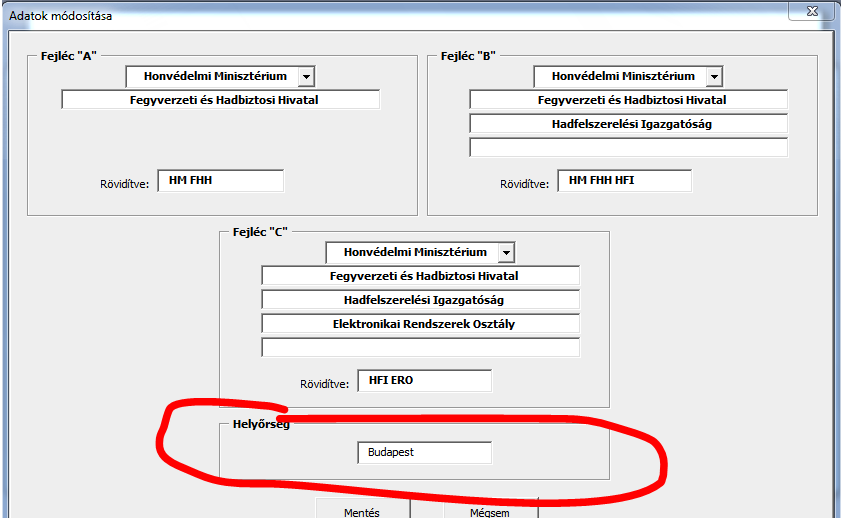This screenshot has width=841, height=518.
Task: Open the Fejléc "A" ministry dropdown arrow
Action: click(306, 76)
